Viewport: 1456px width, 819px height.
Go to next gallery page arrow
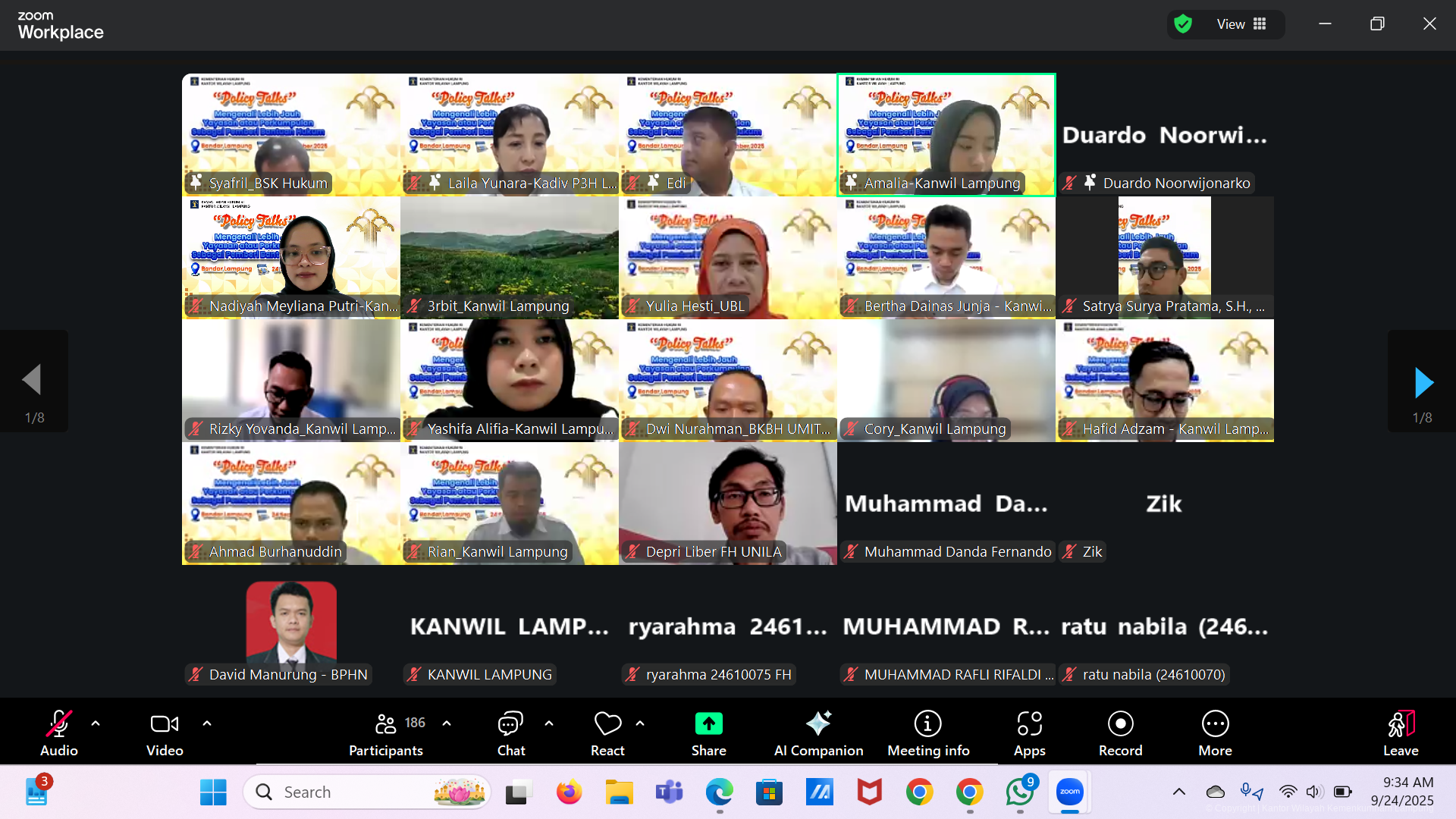coord(1423,382)
